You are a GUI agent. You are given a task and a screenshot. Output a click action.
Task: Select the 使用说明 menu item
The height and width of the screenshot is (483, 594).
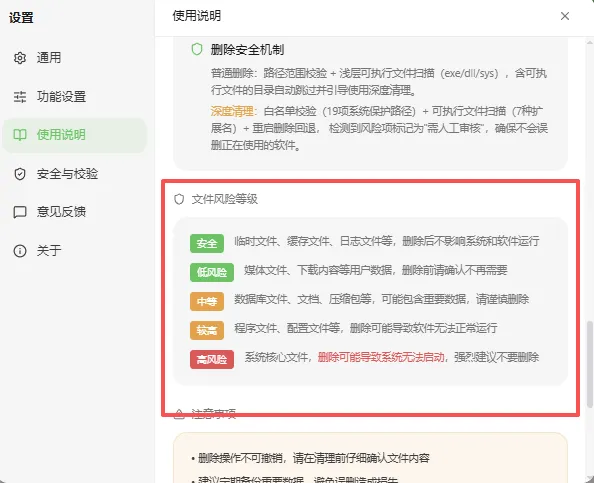click(x=75, y=135)
